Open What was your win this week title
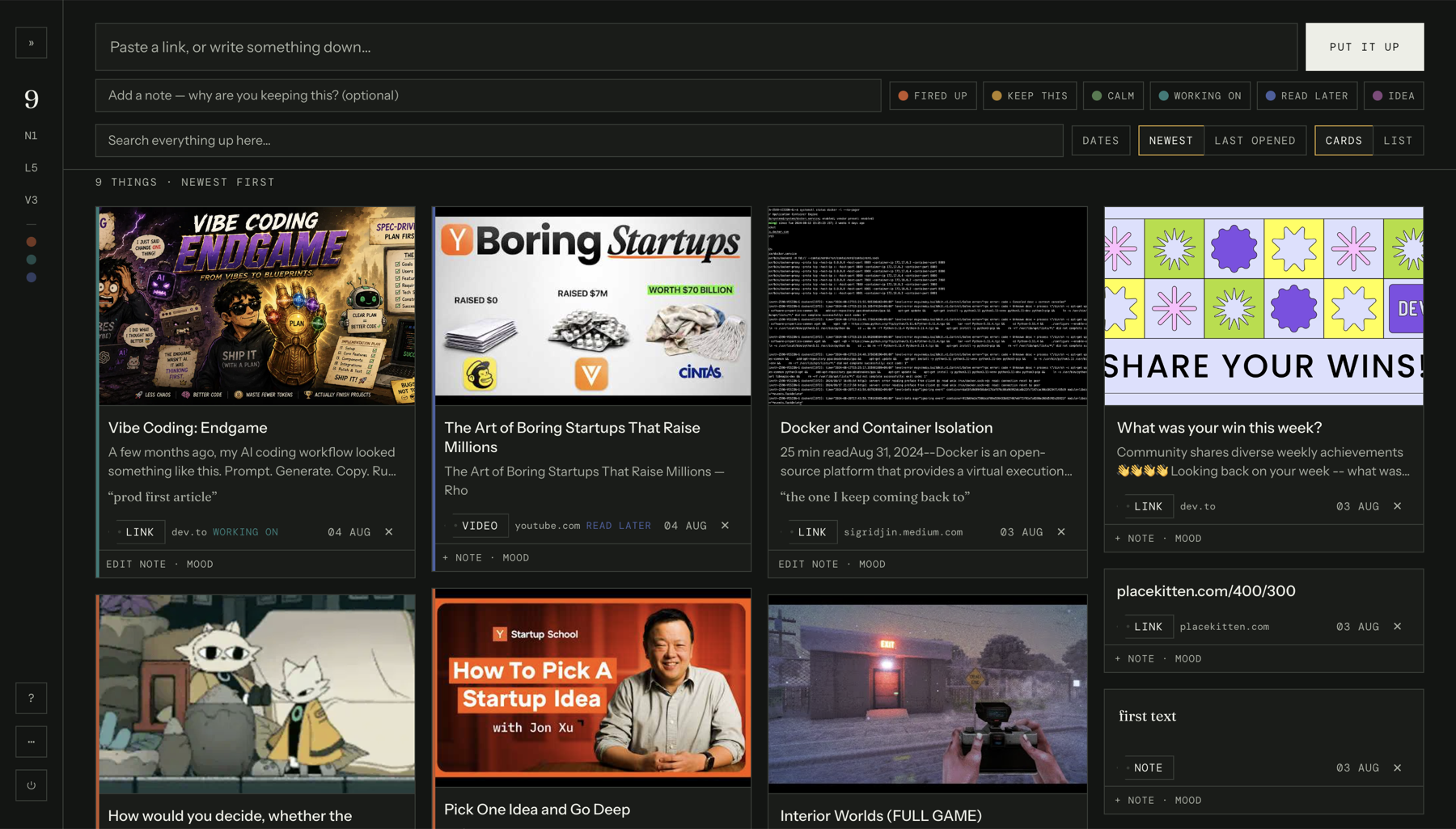This screenshot has height=829, width=1456. click(x=1219, y=428)
